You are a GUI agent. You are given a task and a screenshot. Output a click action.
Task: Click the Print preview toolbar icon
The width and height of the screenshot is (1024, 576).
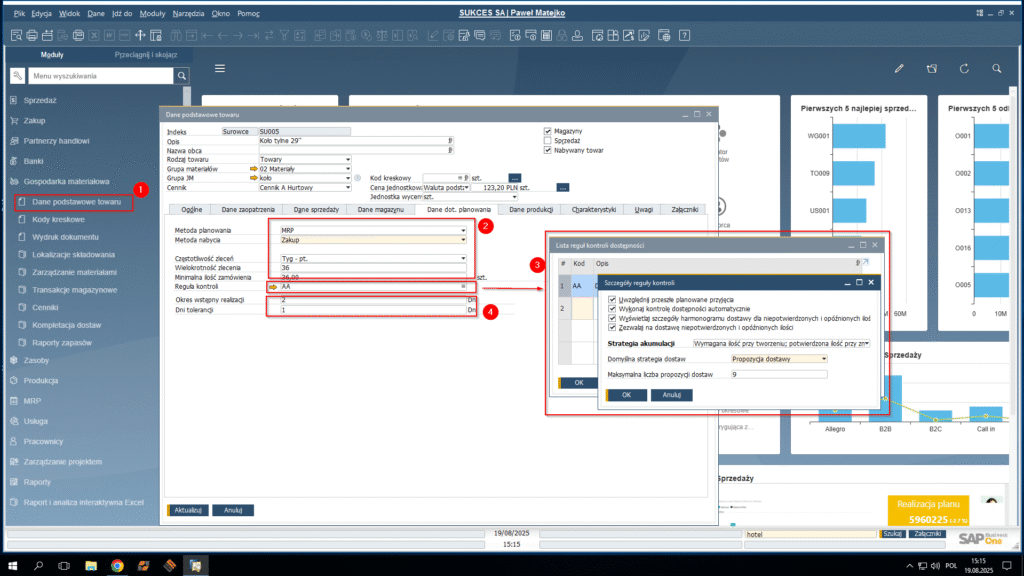click(16, 35)
